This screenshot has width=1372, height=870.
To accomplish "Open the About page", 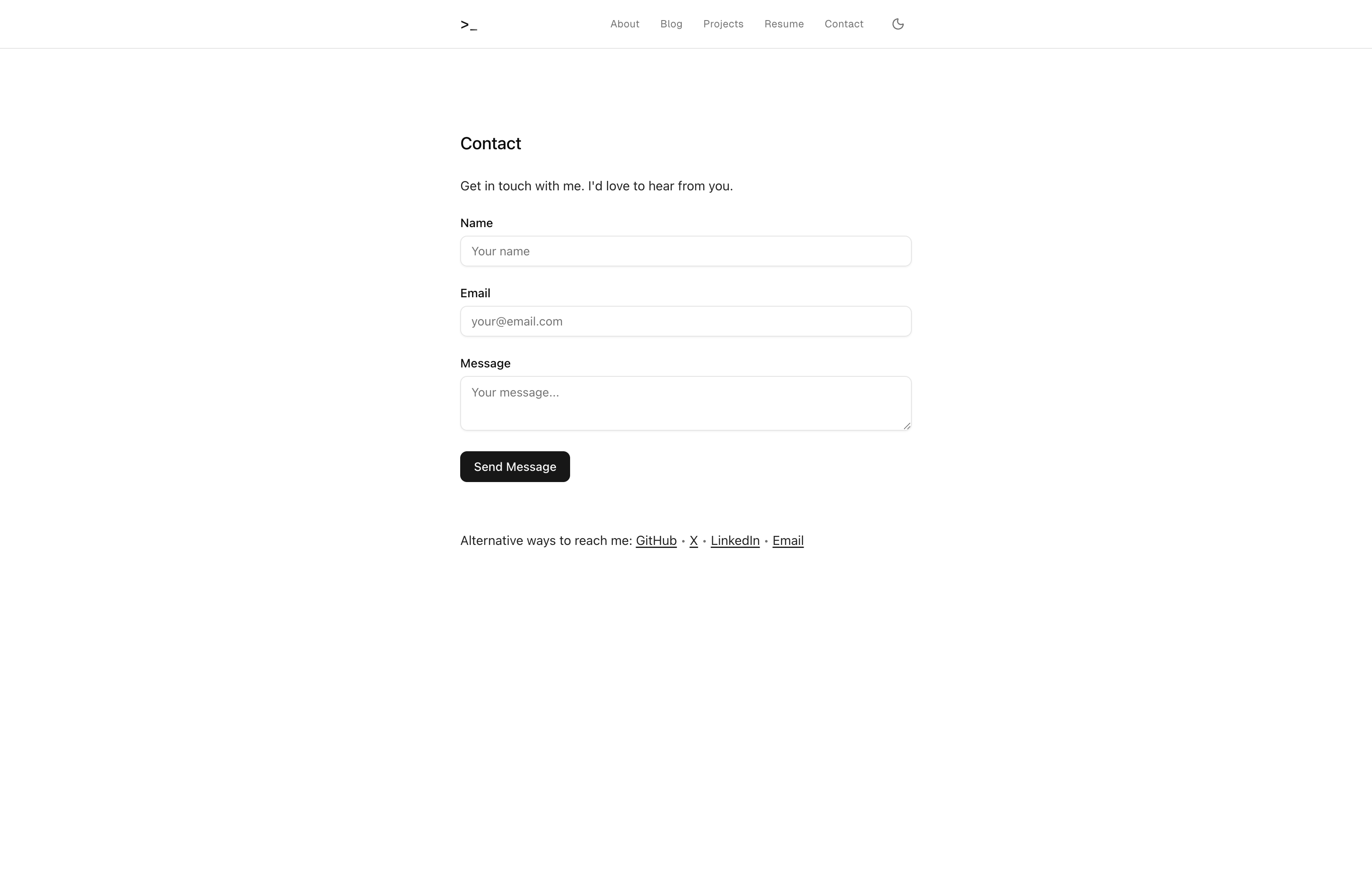I will point(624,24).
